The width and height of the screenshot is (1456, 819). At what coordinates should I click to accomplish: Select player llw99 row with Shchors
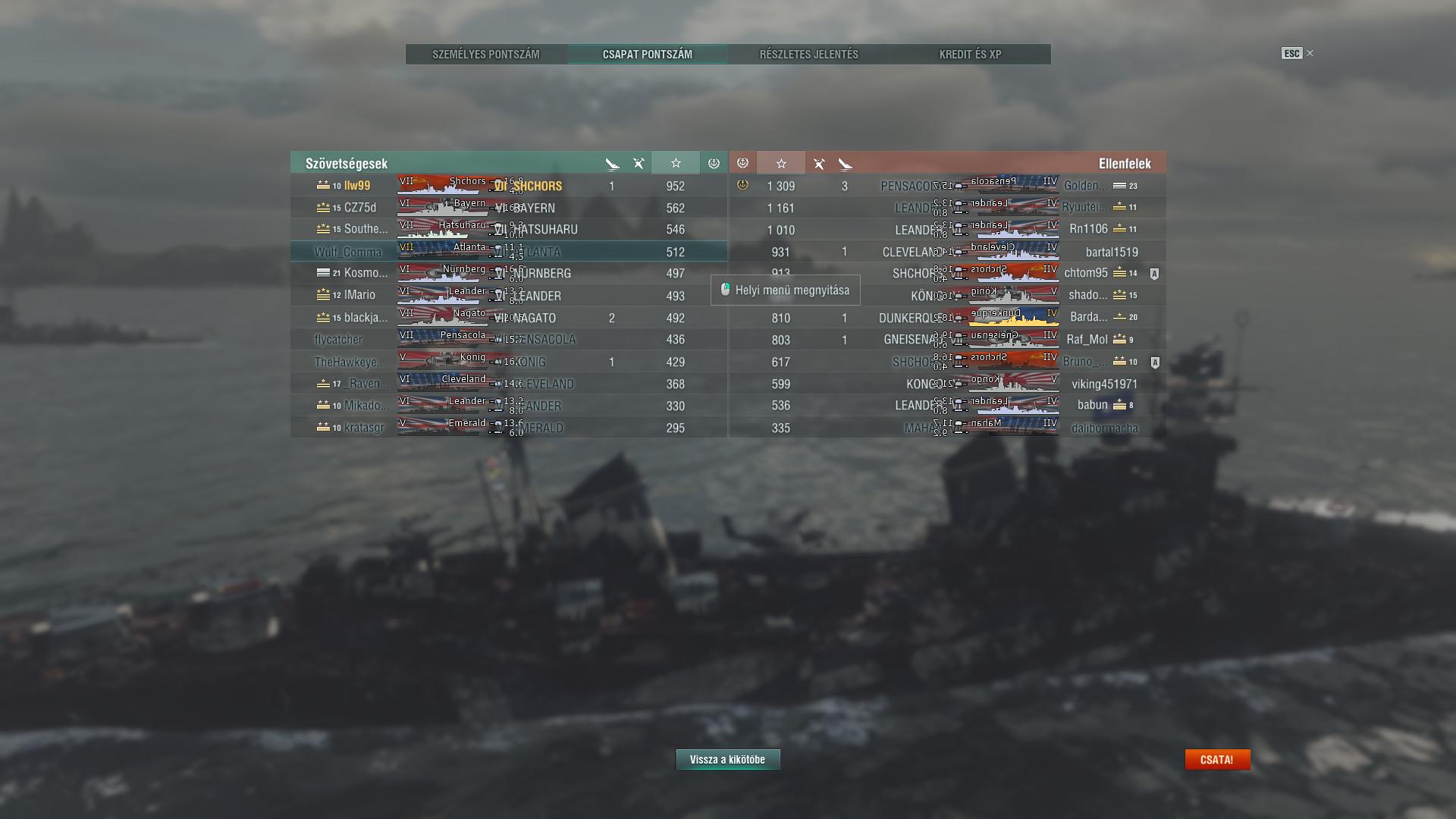tap(509, 186)
